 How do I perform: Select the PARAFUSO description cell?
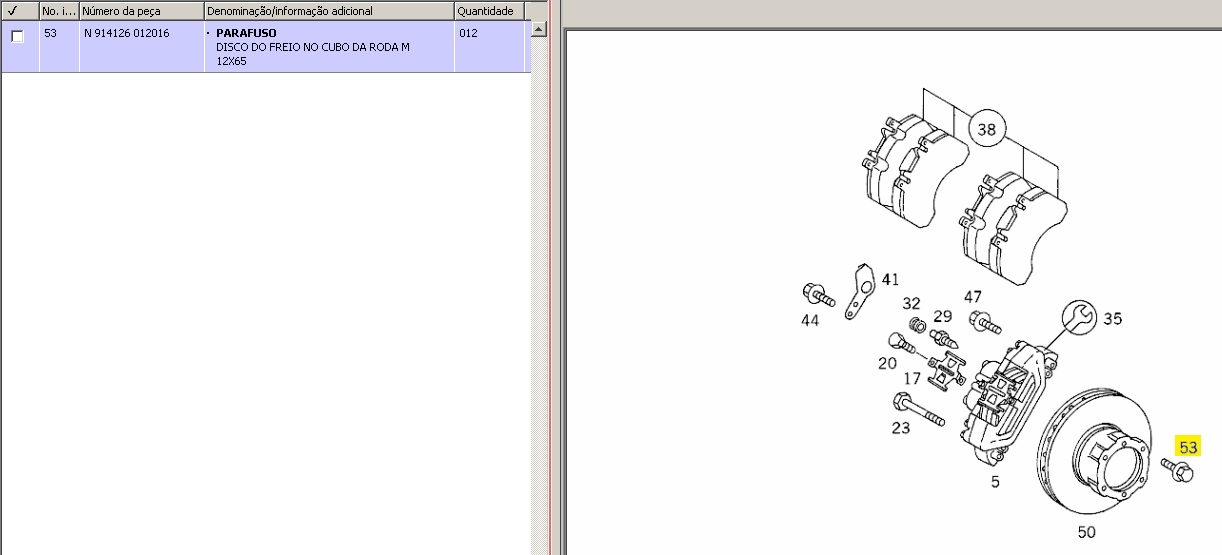coord(246,34)
